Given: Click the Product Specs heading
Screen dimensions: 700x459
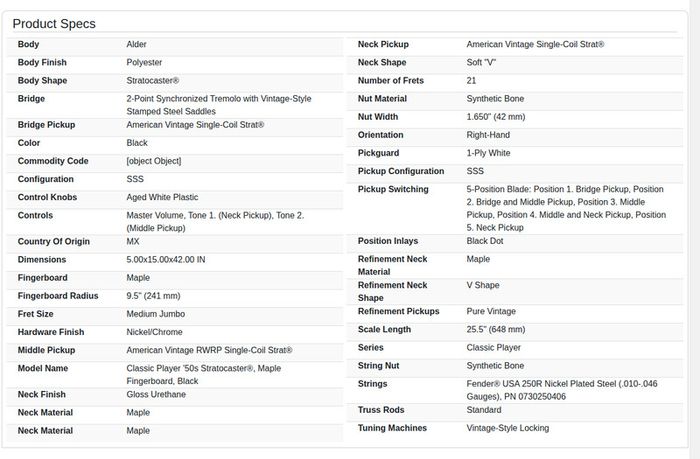Looking at the screenshot, I should (54, 24).
